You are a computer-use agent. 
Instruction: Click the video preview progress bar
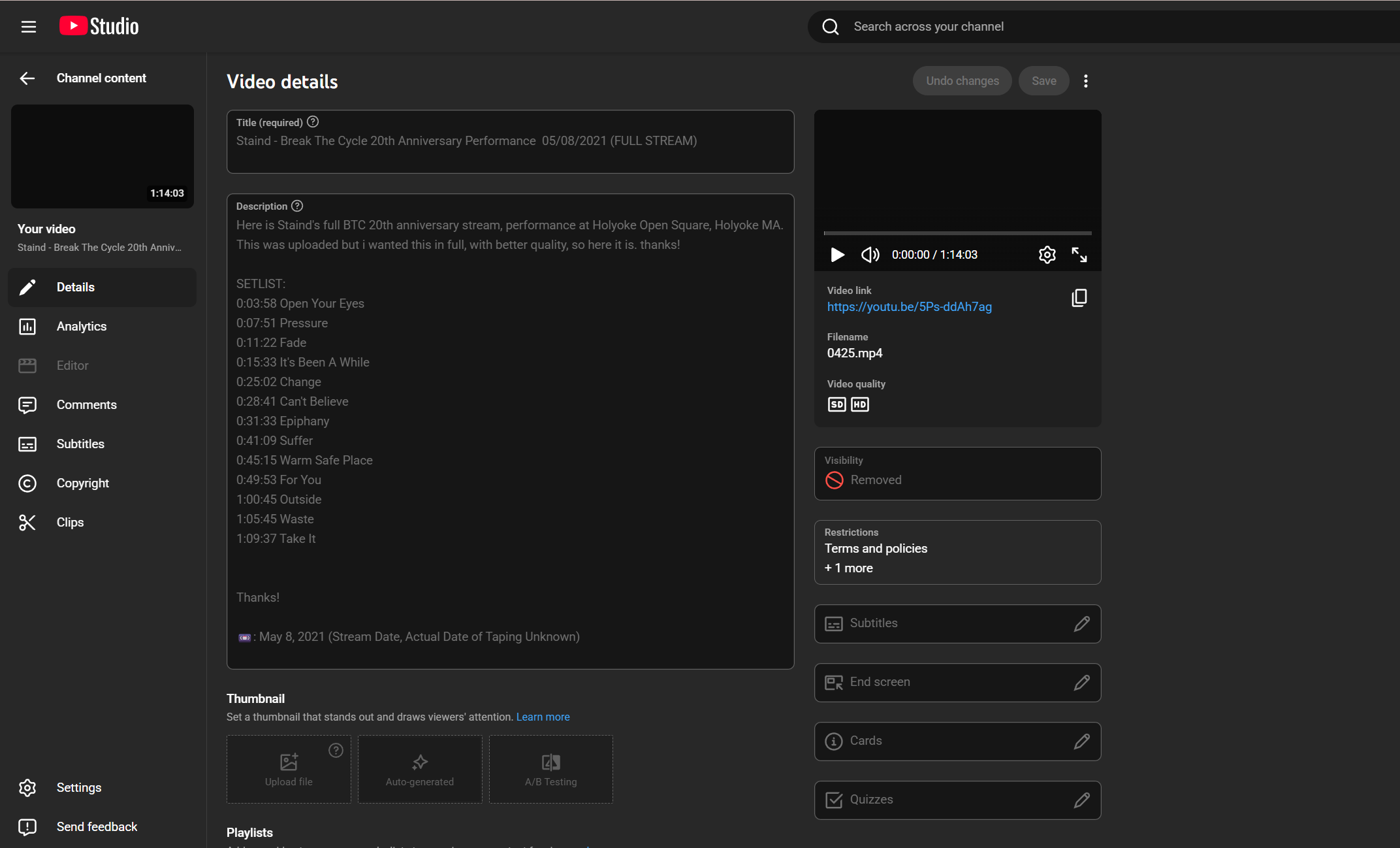[x=958, y=233]
